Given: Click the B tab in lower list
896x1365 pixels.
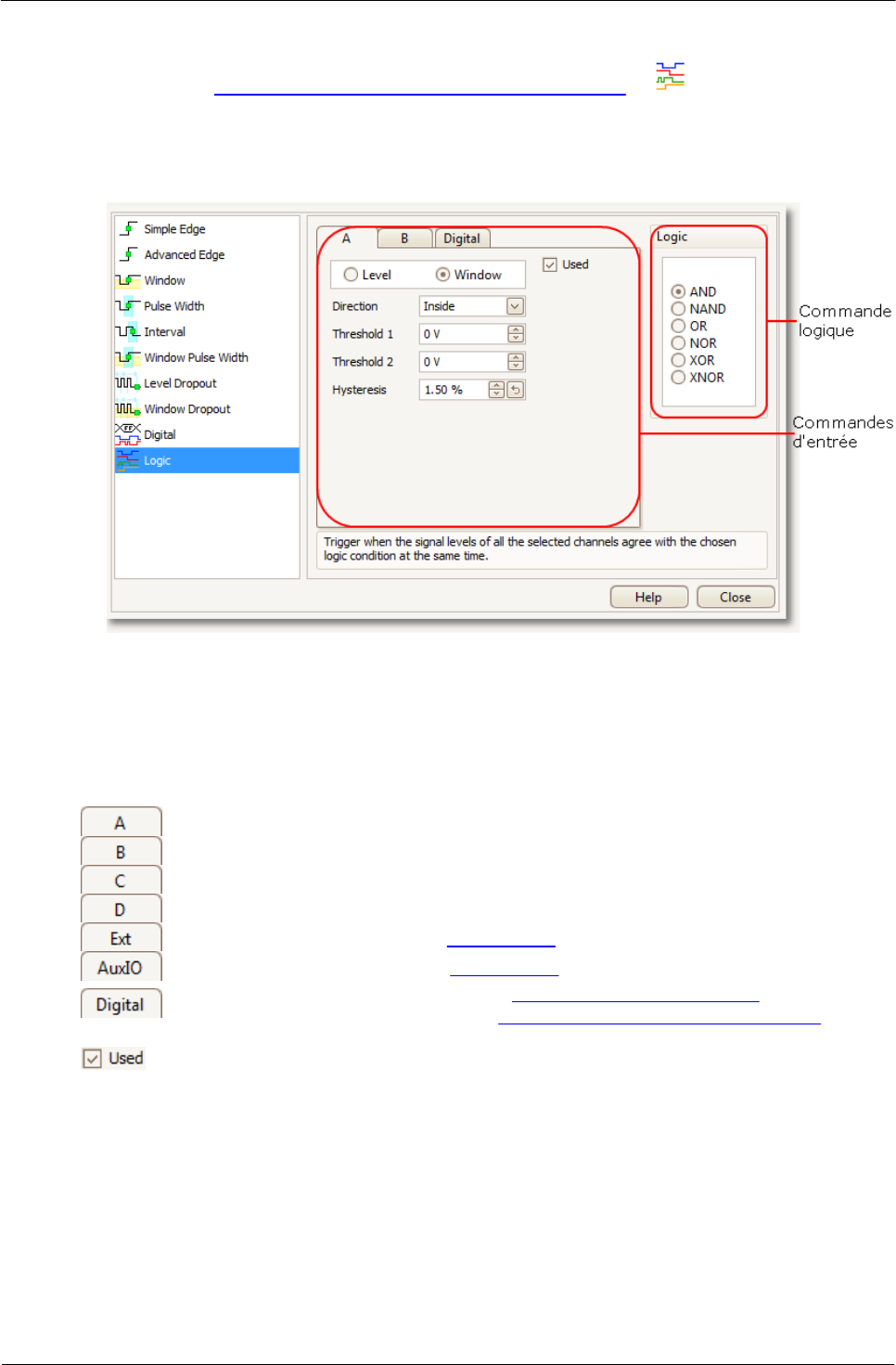Looking at the screenshot, I should (x=121, y=852).
